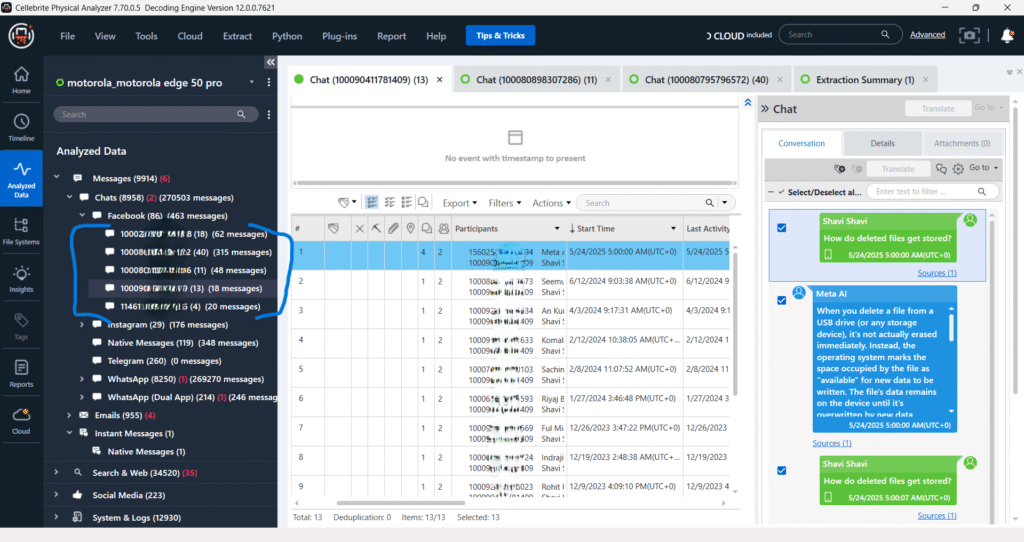Click the Tips & Tricks button
The width and height of the screenshot is (1024, 542).
(500, 35)
